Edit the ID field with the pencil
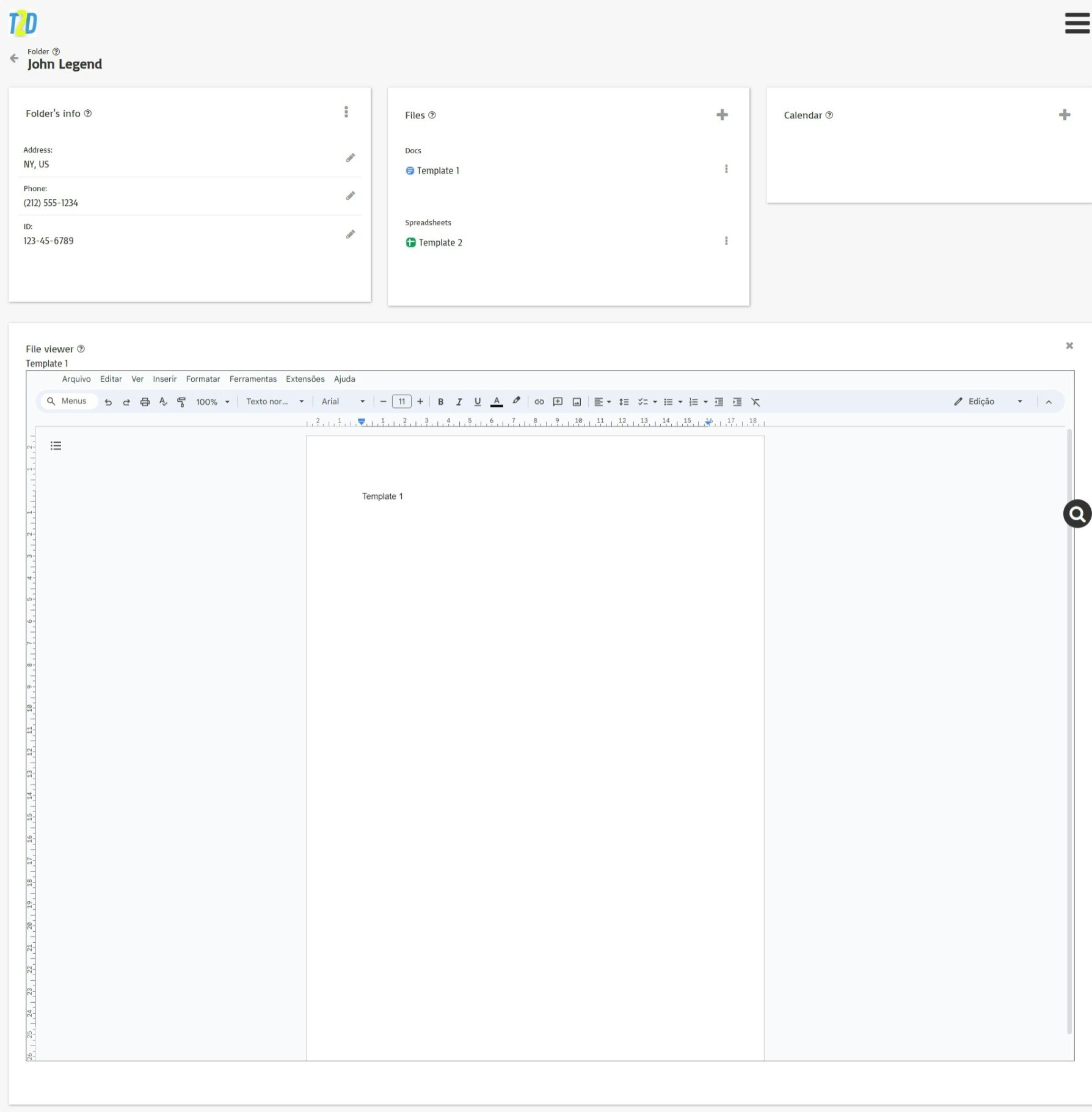 (x=351, y=234)
